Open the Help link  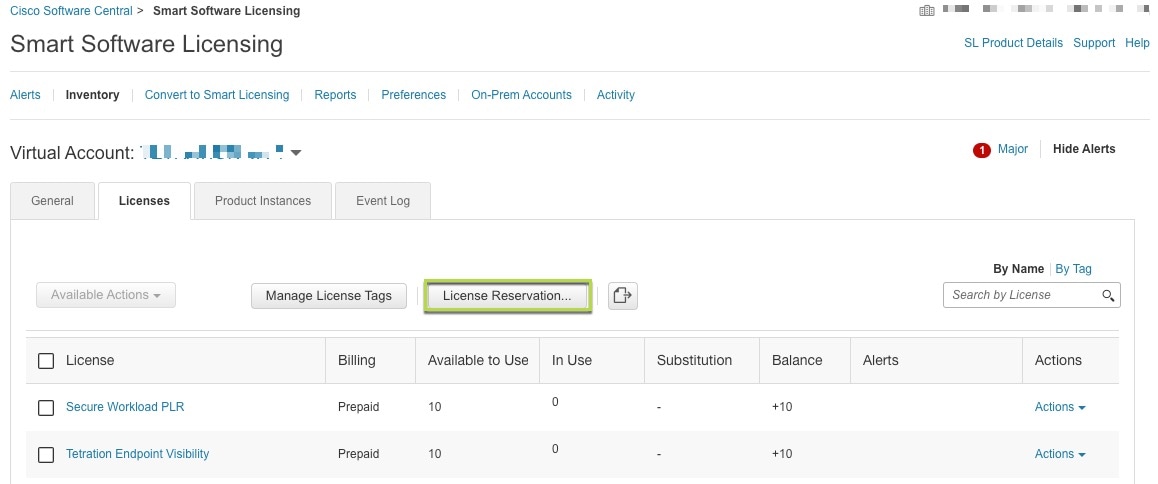(x=1137, y=43)
